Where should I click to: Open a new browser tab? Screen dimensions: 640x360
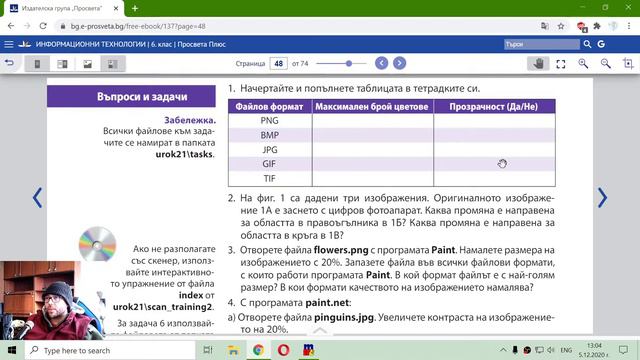135,8
